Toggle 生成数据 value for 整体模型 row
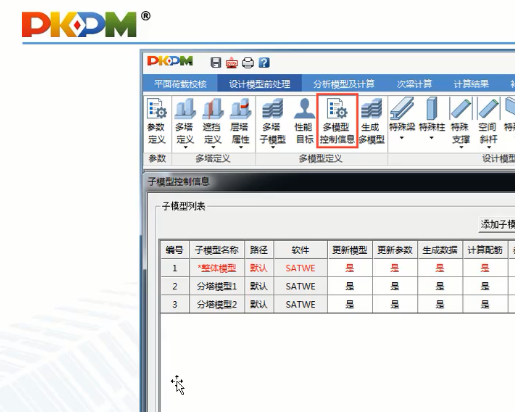This screenshot has width=515, height=412. 440,268
